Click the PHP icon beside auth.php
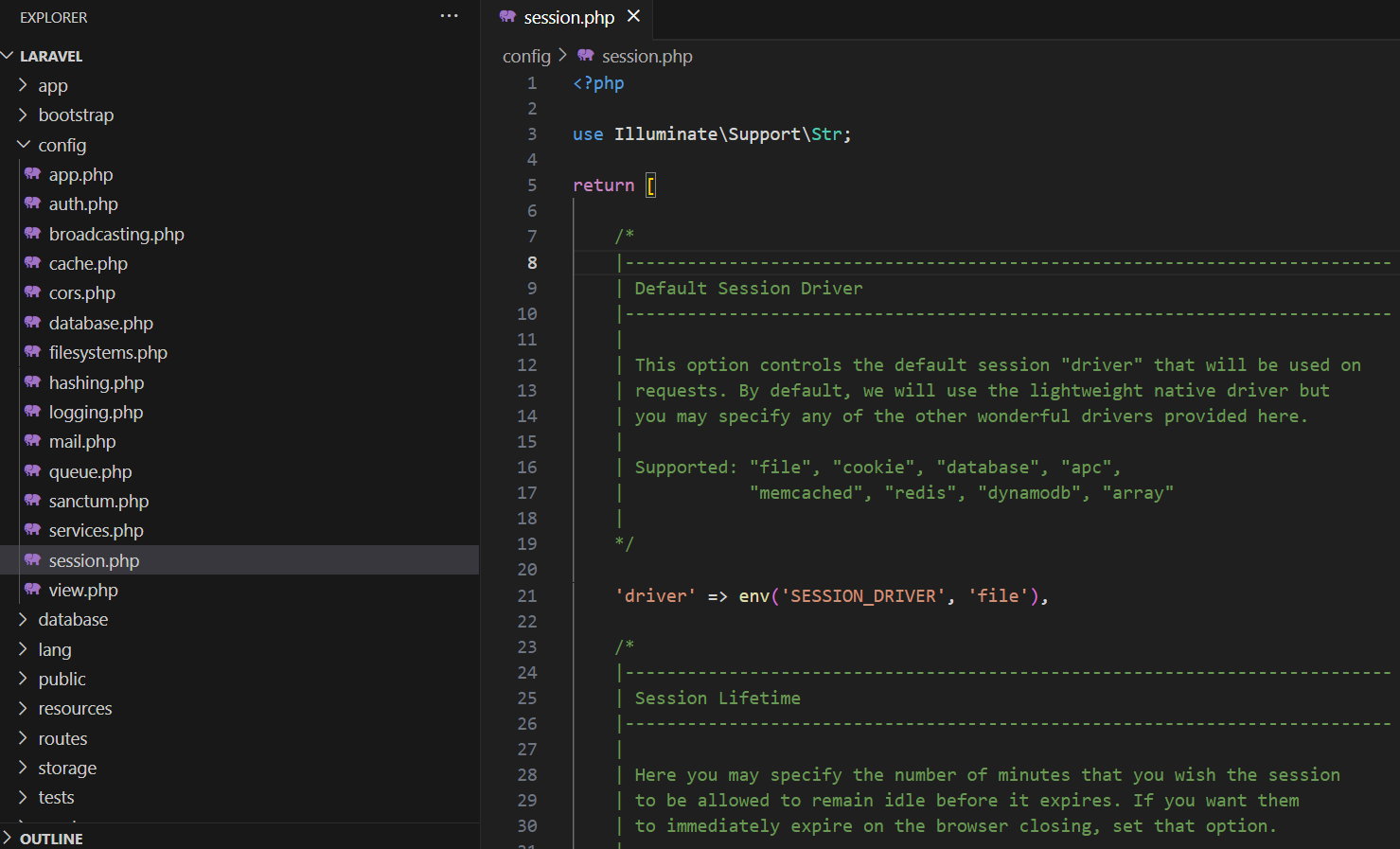Image resolution: width=1400 pixels, height=849 pixels. click(x=32, y=203)
